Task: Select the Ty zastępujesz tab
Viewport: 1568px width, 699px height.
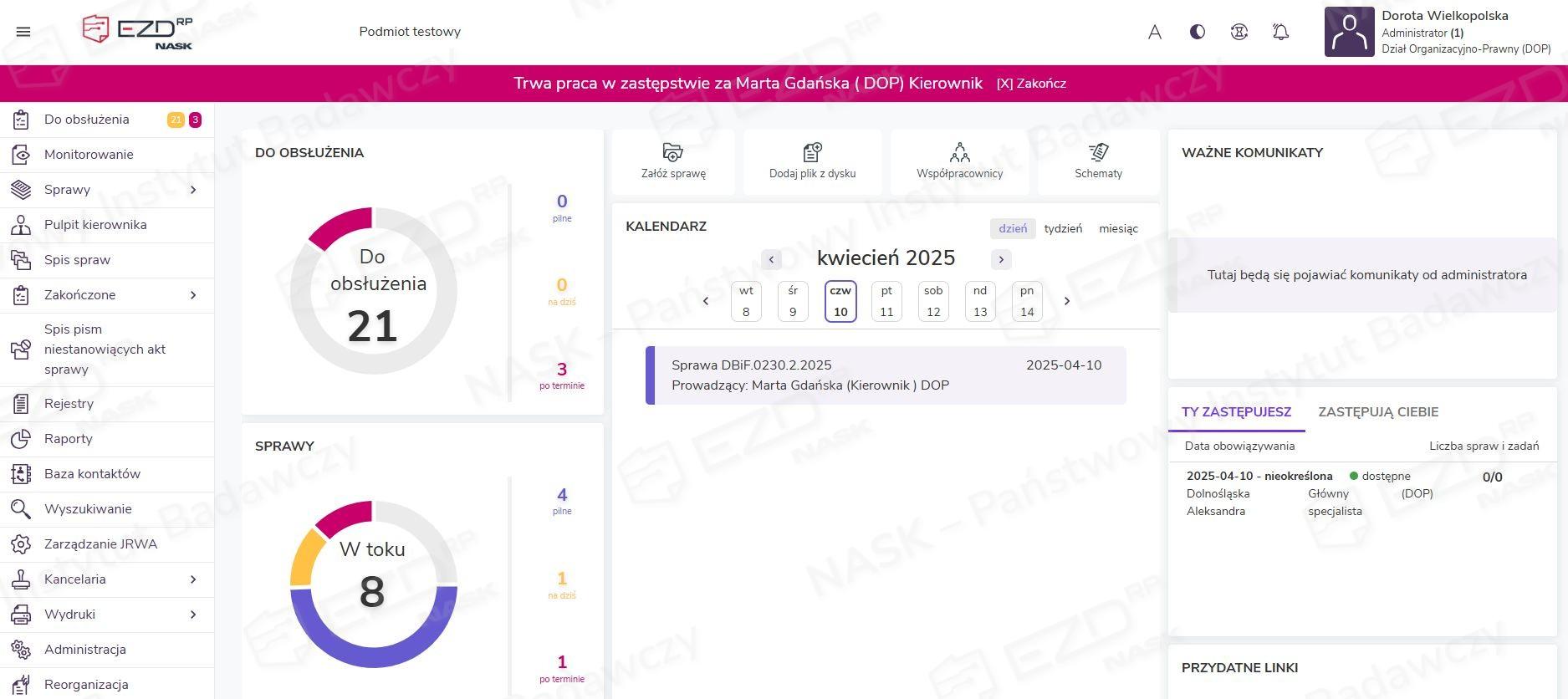Action: click(1236, 412)
